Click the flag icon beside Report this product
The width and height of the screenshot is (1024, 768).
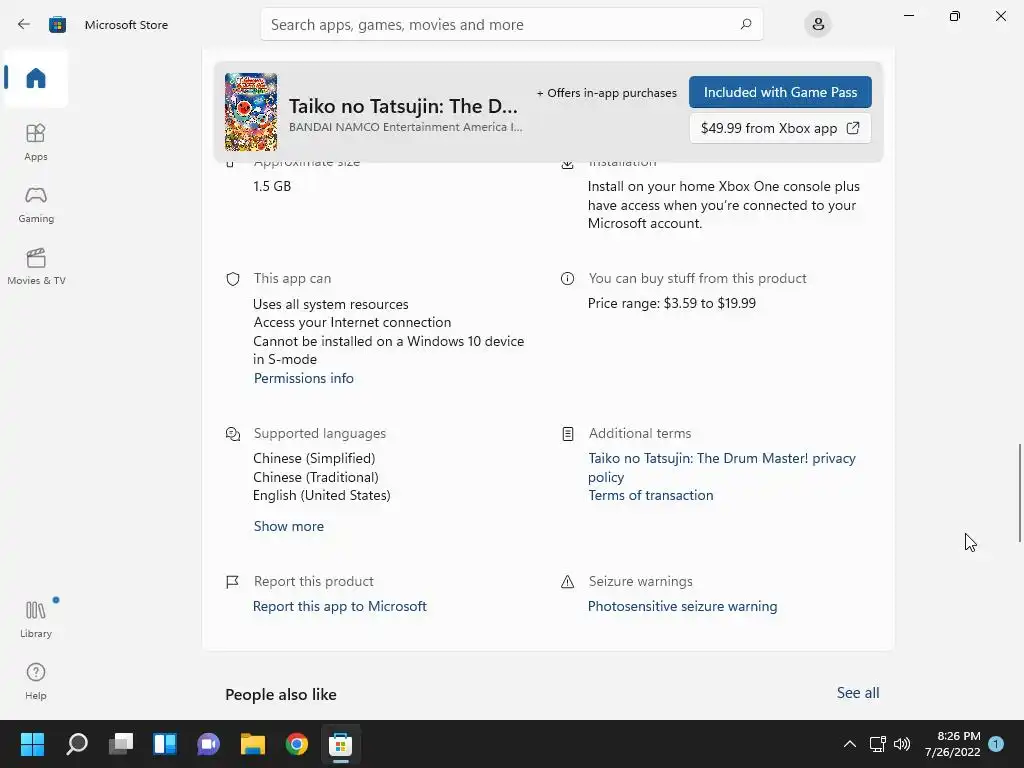click(232, 581)
